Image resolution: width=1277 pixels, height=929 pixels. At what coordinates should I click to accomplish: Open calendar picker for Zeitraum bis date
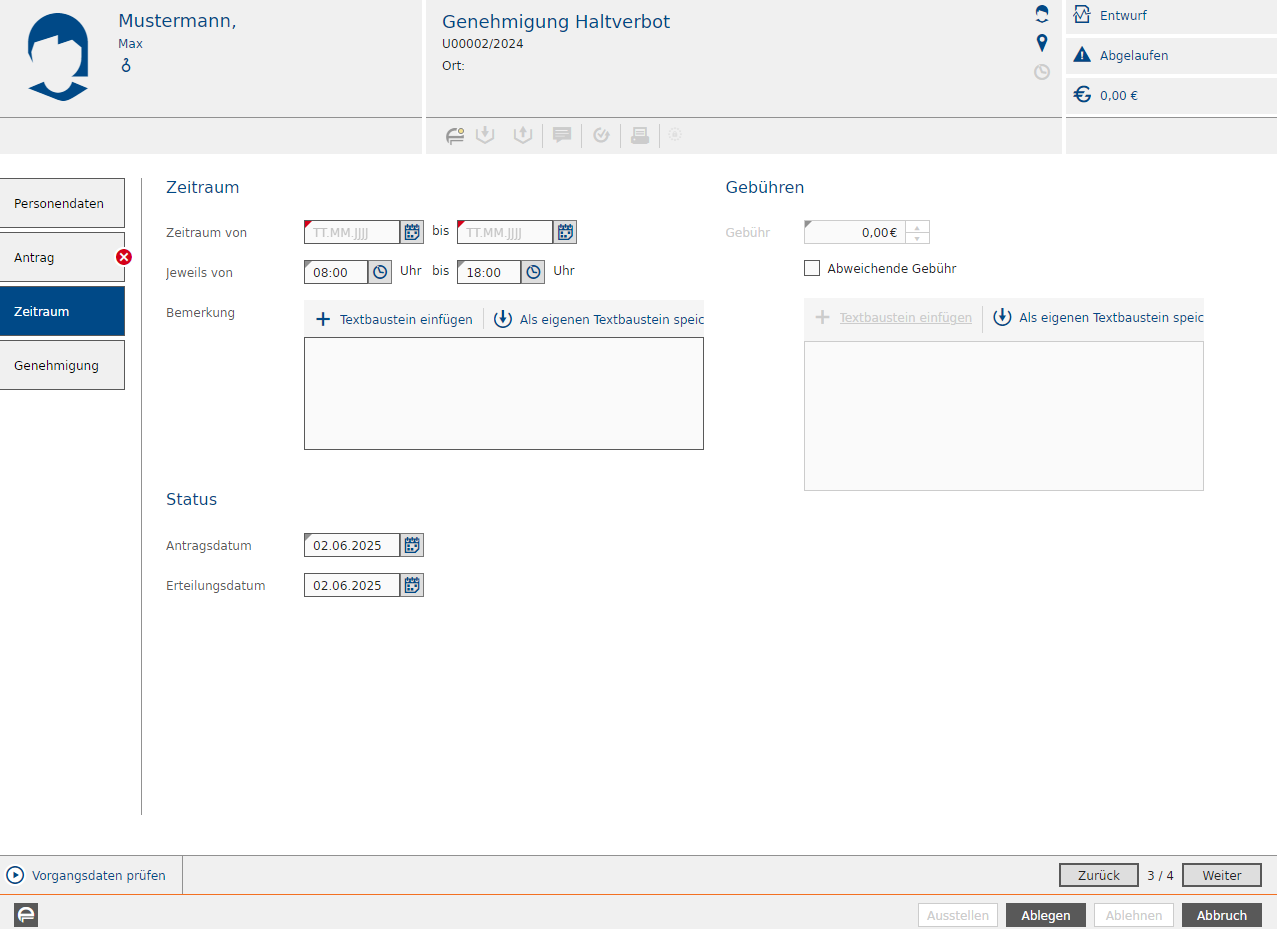pos(565,232)
